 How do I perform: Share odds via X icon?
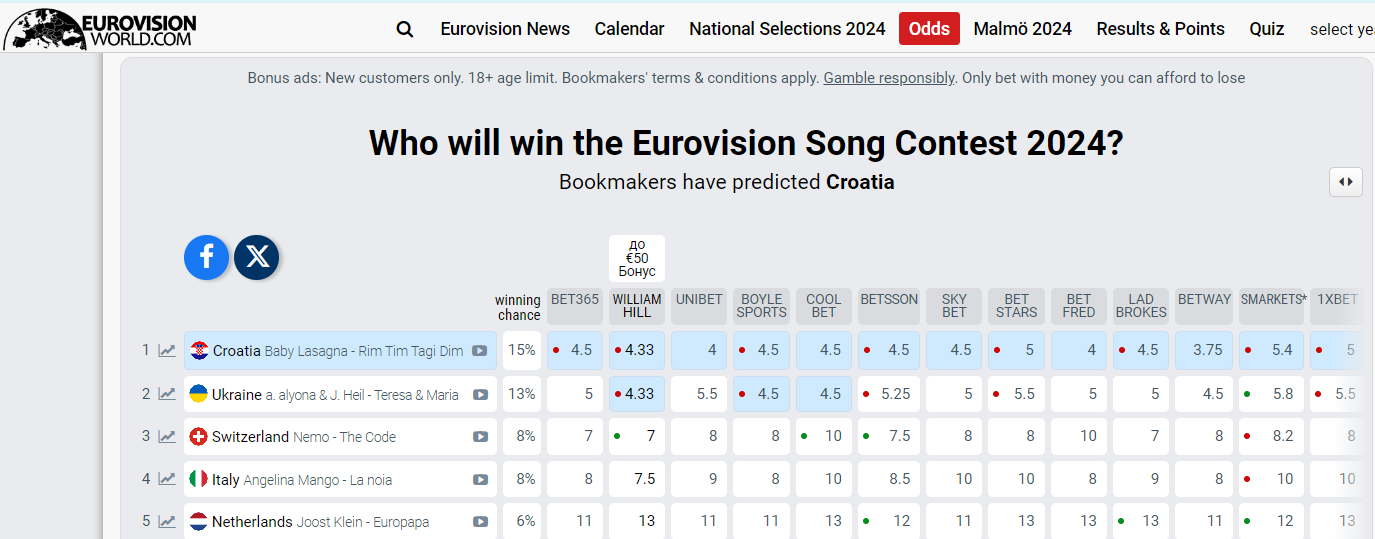coord(257,258)
